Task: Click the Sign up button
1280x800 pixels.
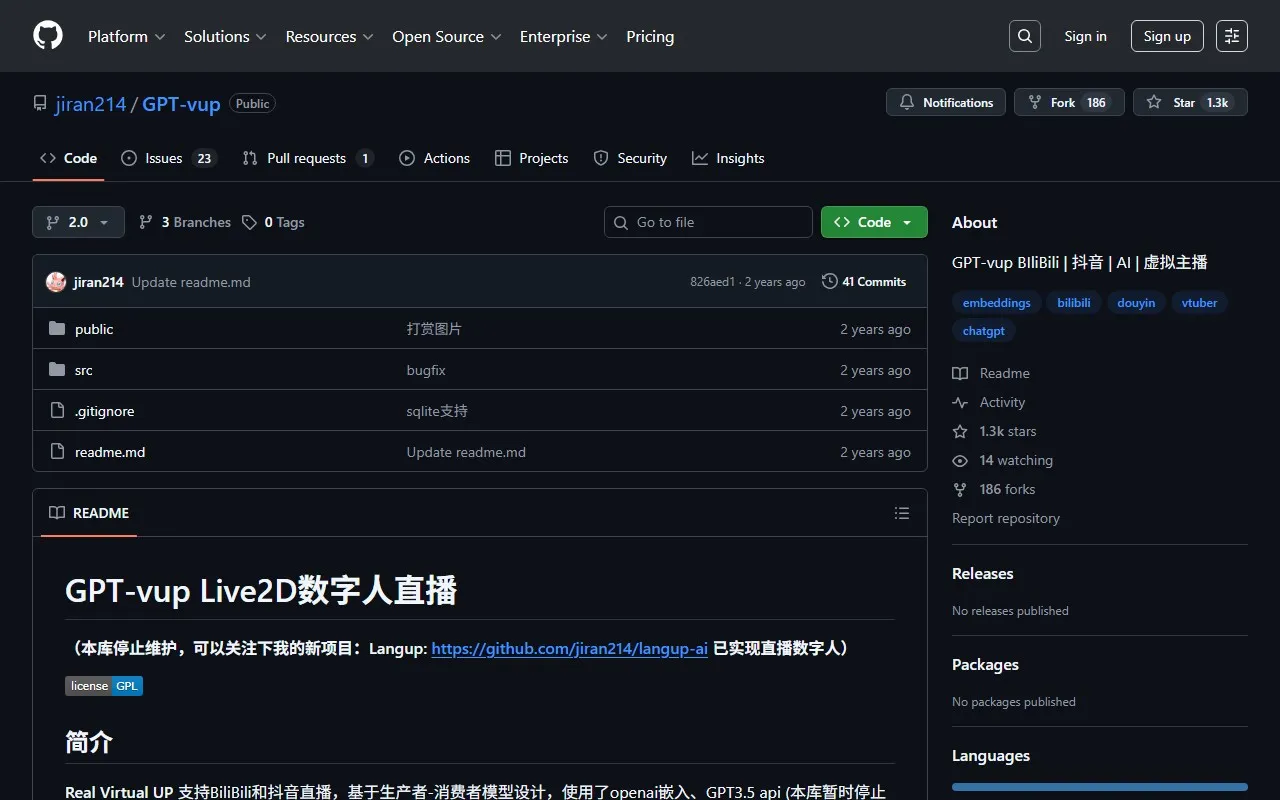Action: click(1167, 36)
